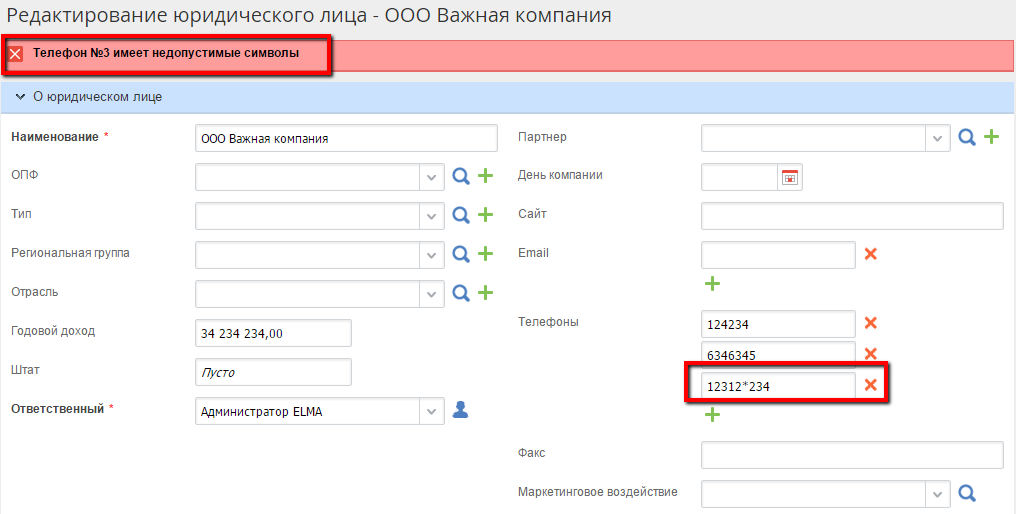Expand the Партнер dropdown
The height and width of the screenshot is (514, 1016).
(938, 138)
